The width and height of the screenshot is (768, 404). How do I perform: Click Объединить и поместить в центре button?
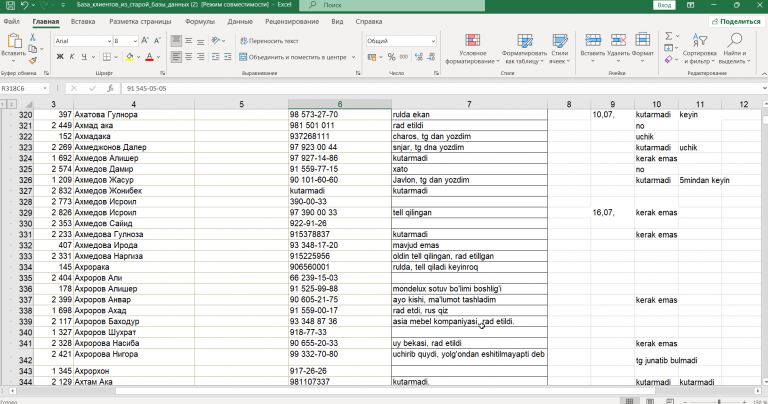pyautogui.click(x=293, y=57)
